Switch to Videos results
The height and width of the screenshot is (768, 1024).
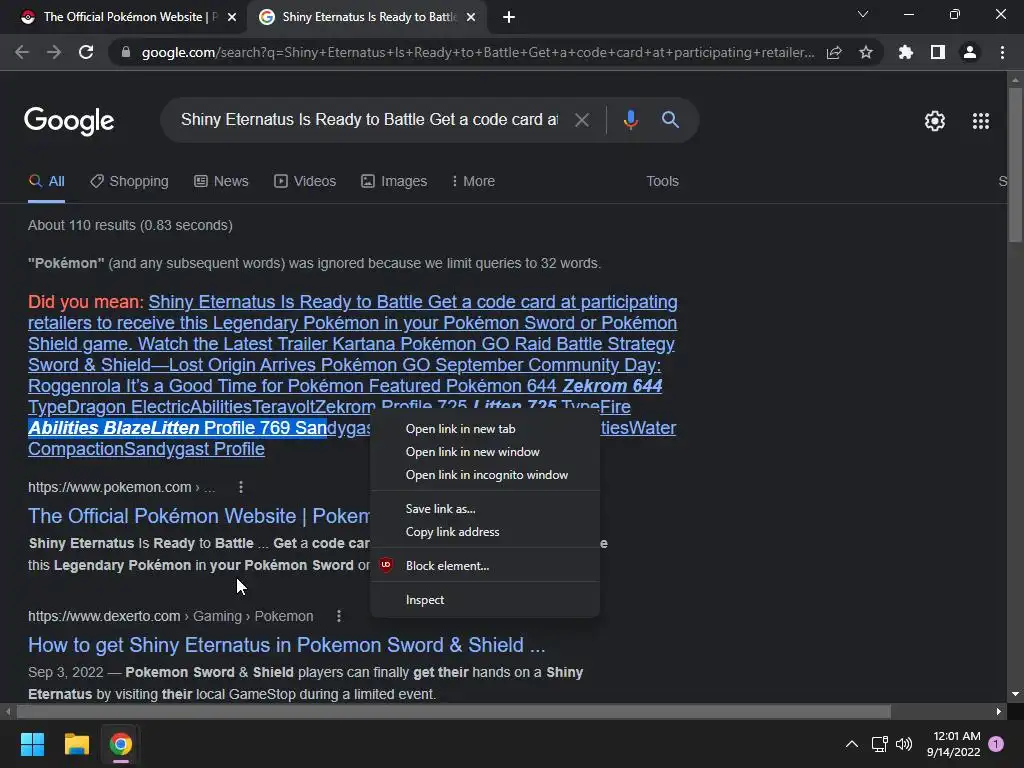point(305,182)
